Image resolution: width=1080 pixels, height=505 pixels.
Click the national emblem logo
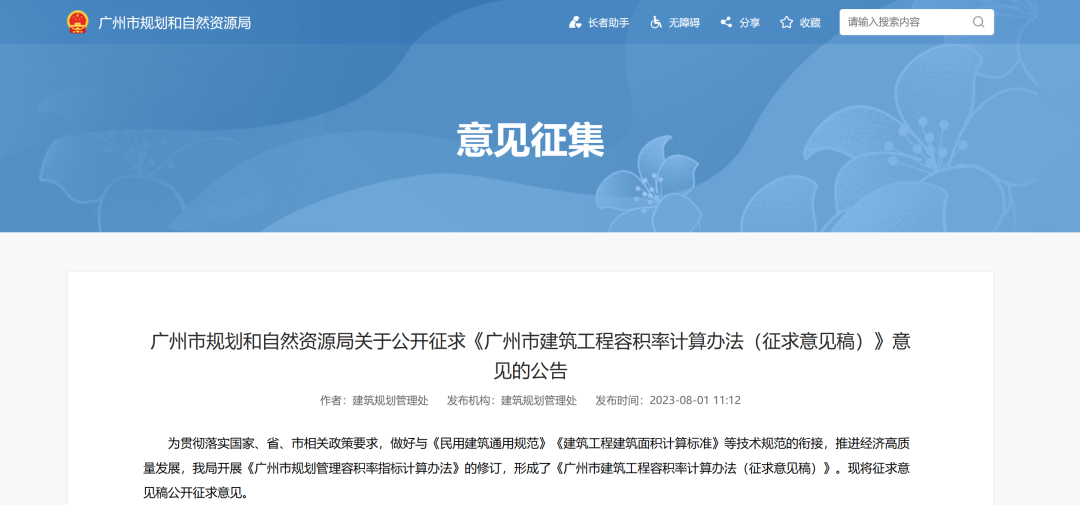click(x=78, y=22)
